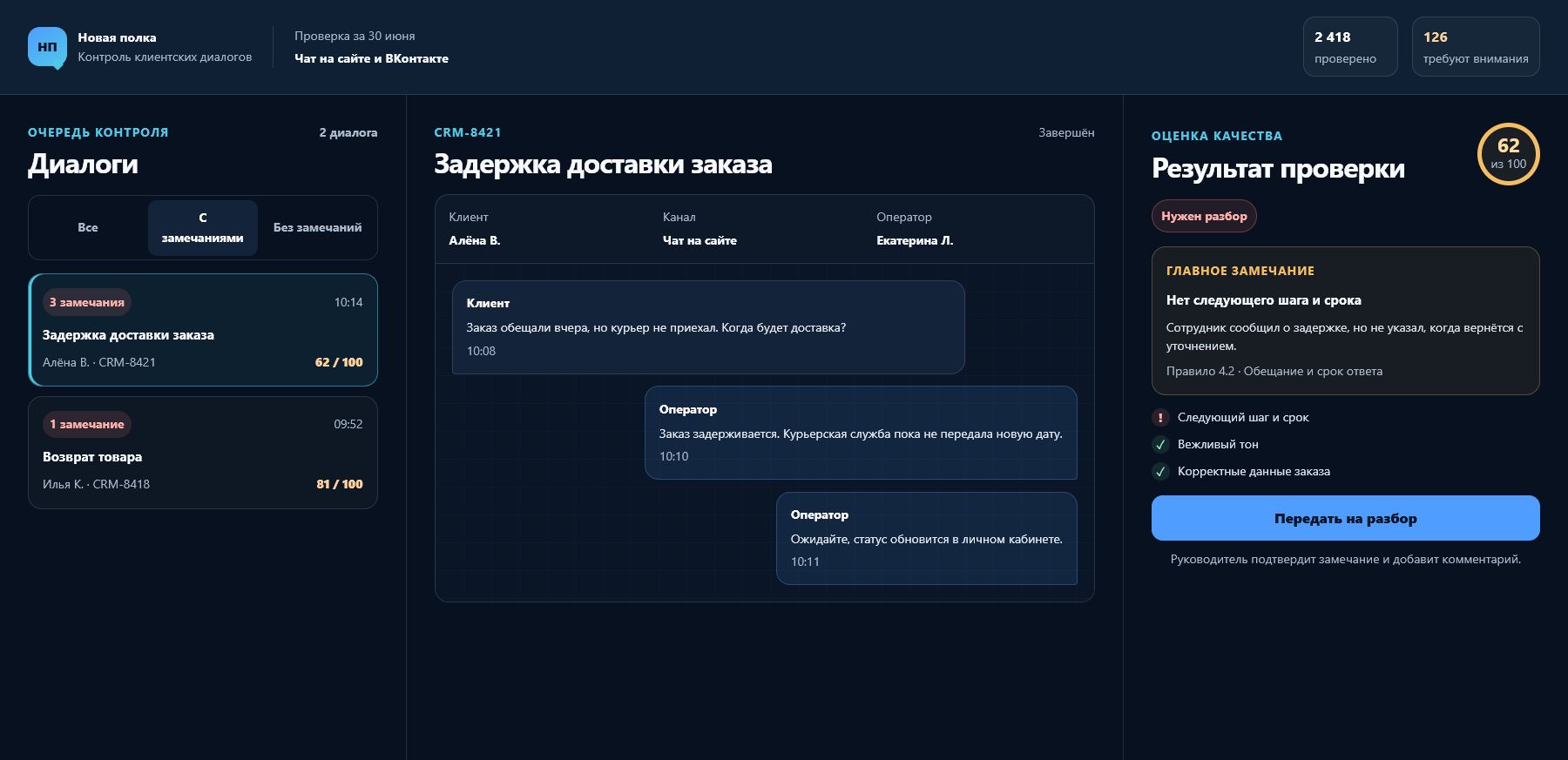Click the Нужен разбор status pill
This screenshot has width=1568, height=760.
coord(1204,216)
